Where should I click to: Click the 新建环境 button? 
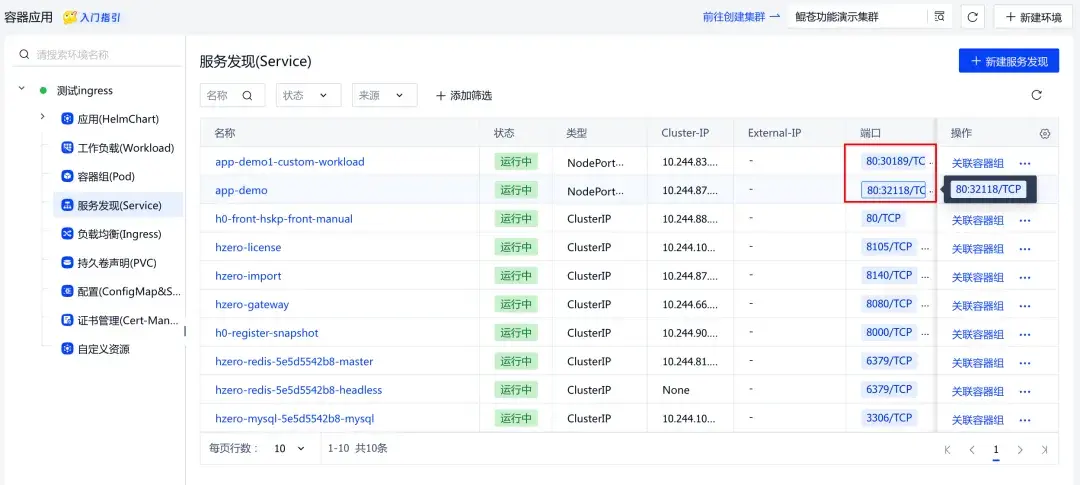(1027, 17)
